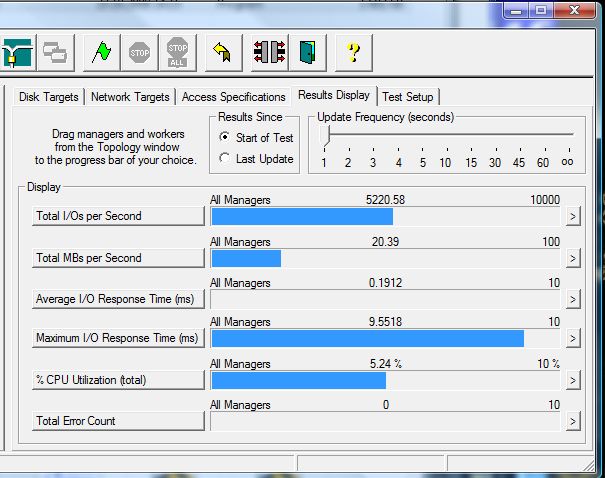Image resolution: width=605 pixels, height=478 pixels.
Task: Expand details arrow for Total Error Count
Action: [573, 421]
